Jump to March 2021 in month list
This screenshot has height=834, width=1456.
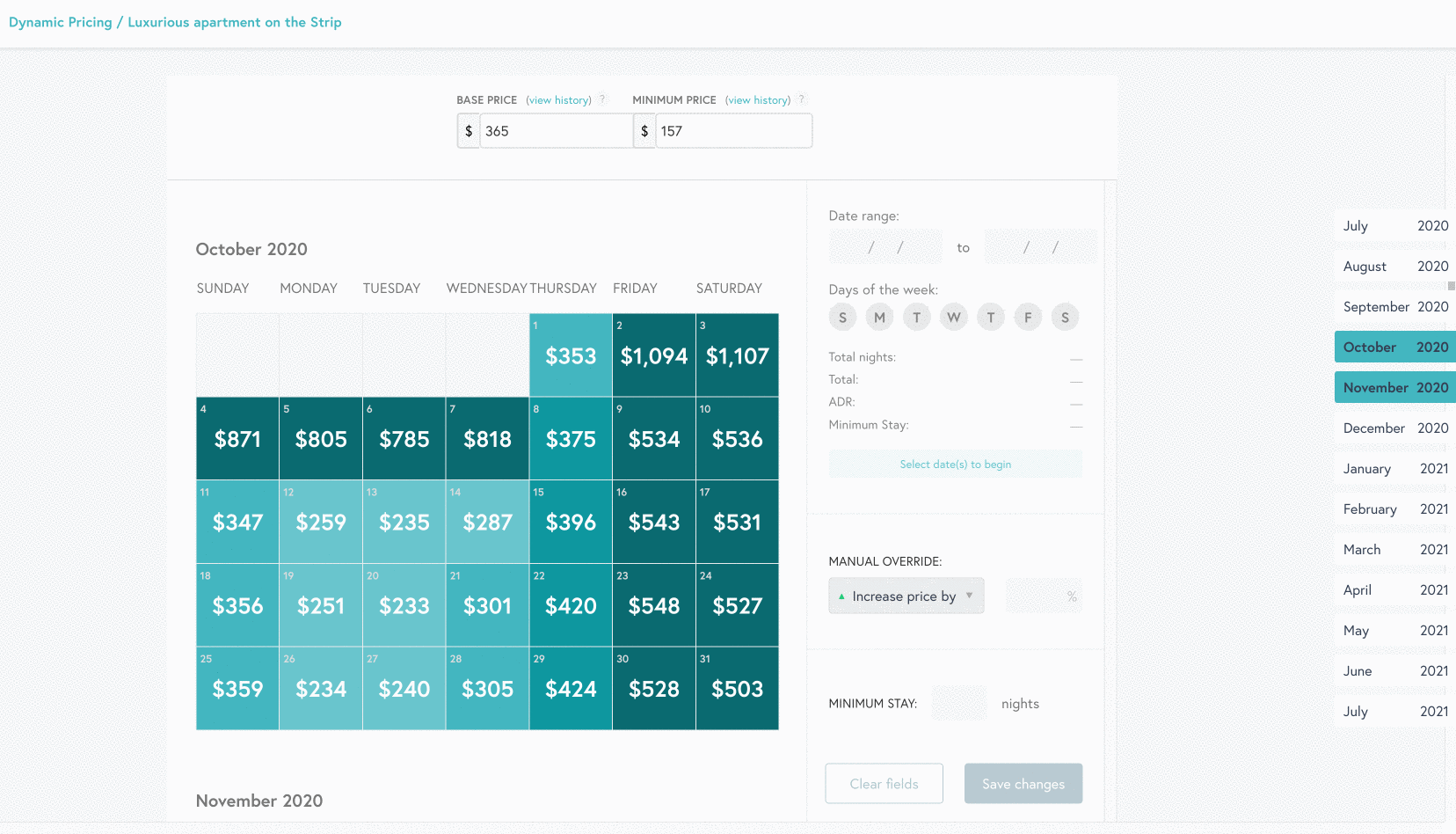pyautogui.click(x=1395, y=549)
